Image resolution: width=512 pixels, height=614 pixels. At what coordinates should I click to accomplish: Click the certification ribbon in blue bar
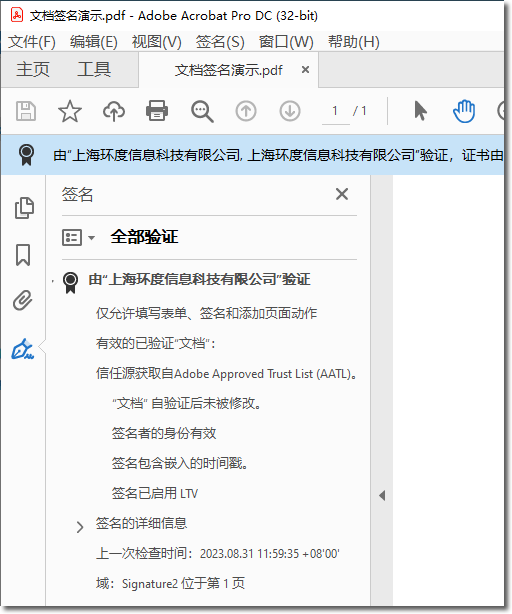(x=26, y=155)
